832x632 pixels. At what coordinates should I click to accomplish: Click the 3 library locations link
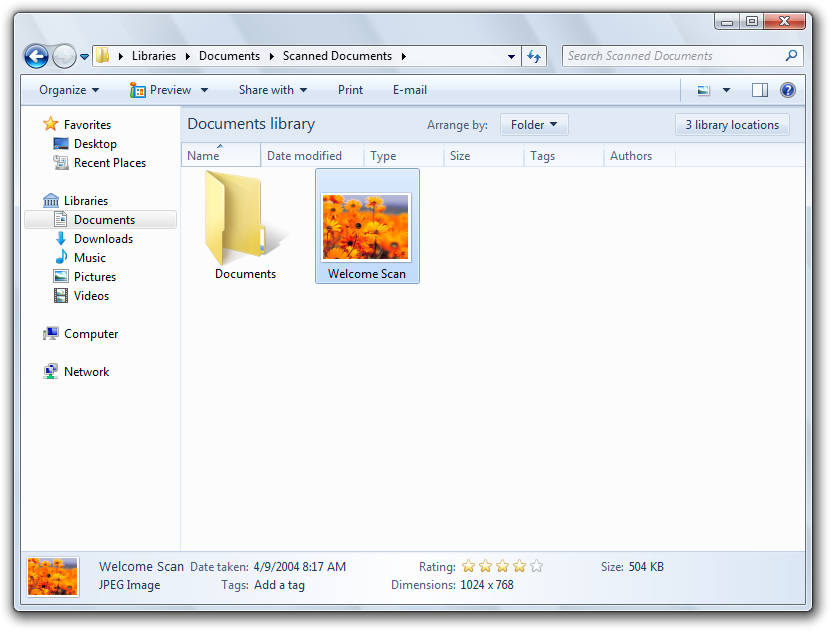732,125
